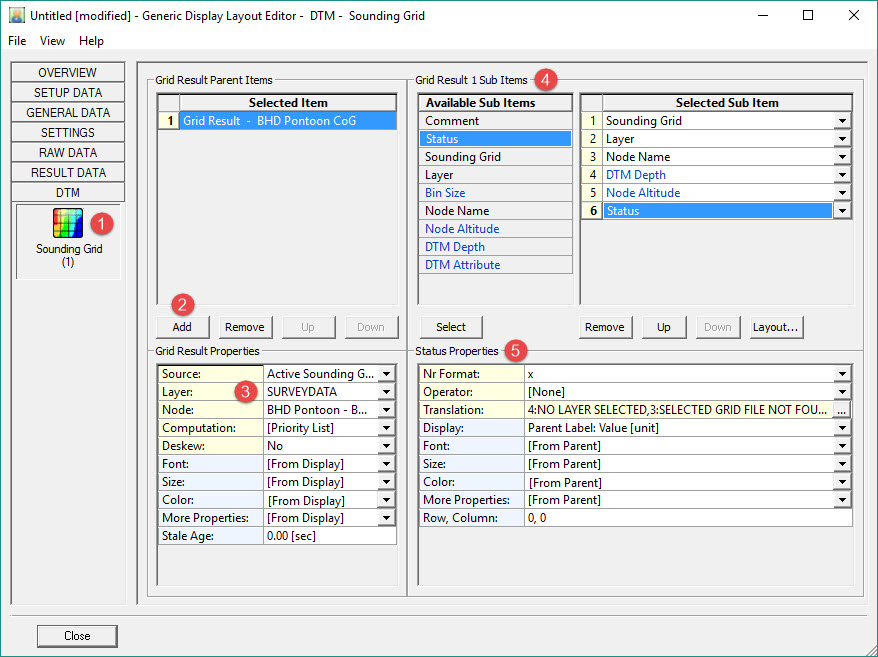Open the Help menu
The height and width of the screenshot is (657, 878).
tap(91, 41)
